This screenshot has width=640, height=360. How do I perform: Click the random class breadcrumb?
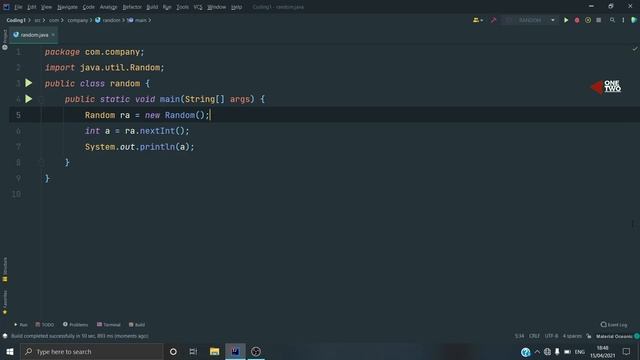point(108,20)
